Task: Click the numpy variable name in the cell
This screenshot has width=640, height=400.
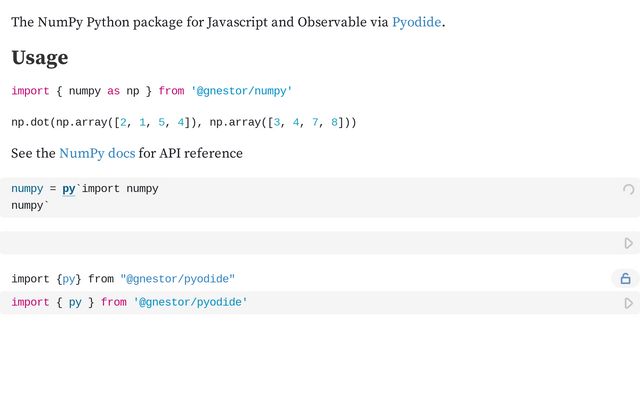Action: coord(27,189)
